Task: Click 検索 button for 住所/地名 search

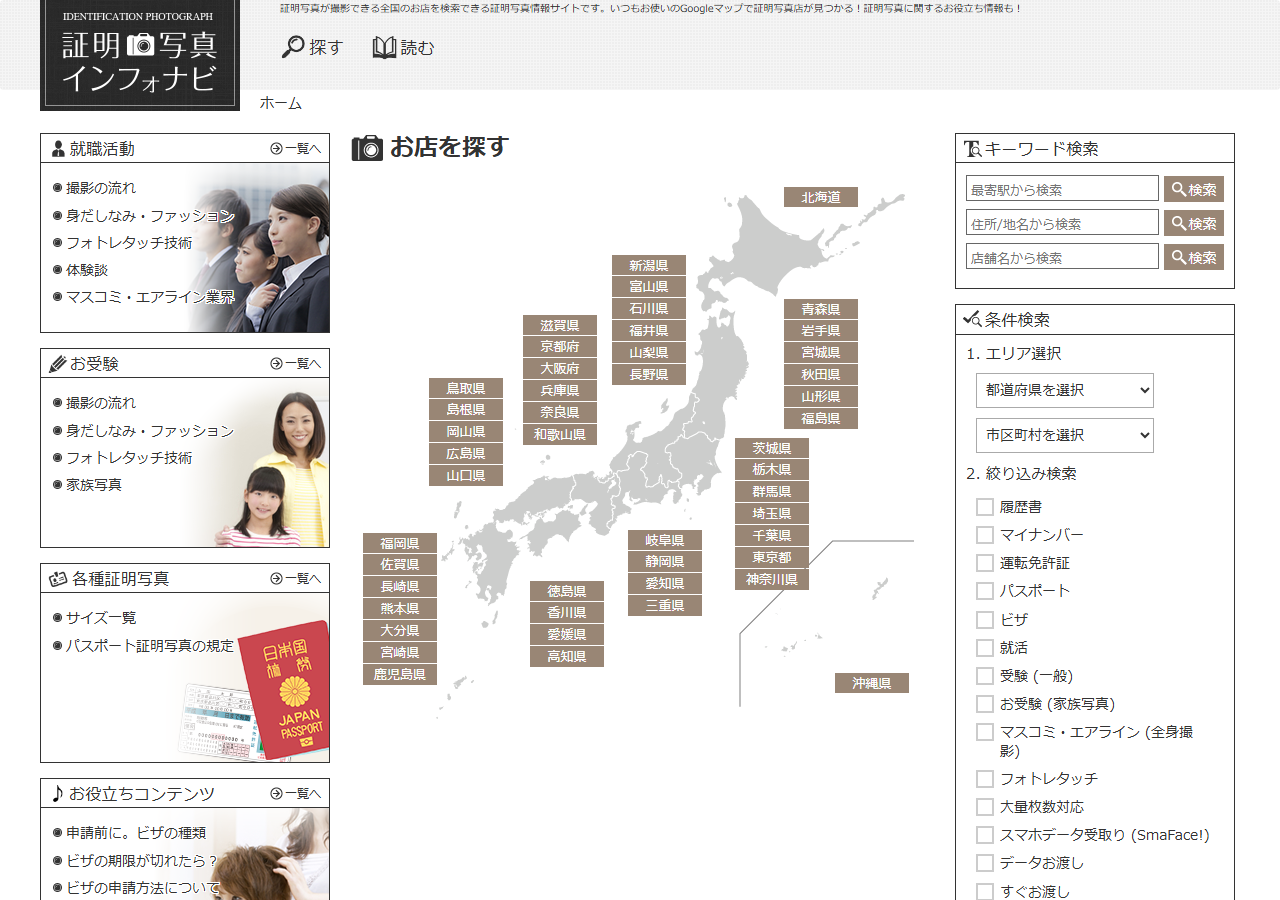Action: 1194,223
